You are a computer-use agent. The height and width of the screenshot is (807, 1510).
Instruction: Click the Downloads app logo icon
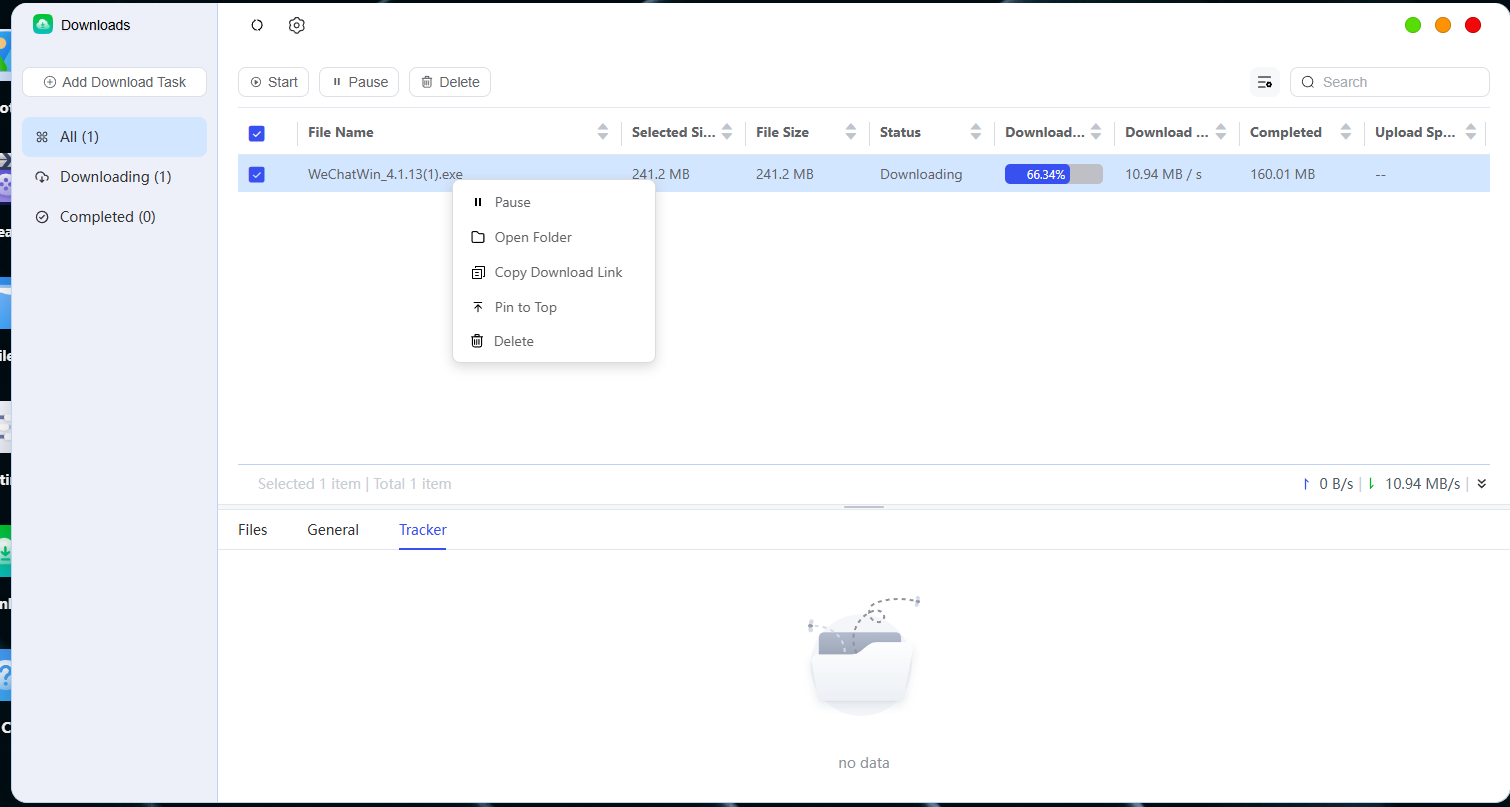point(43,25)
